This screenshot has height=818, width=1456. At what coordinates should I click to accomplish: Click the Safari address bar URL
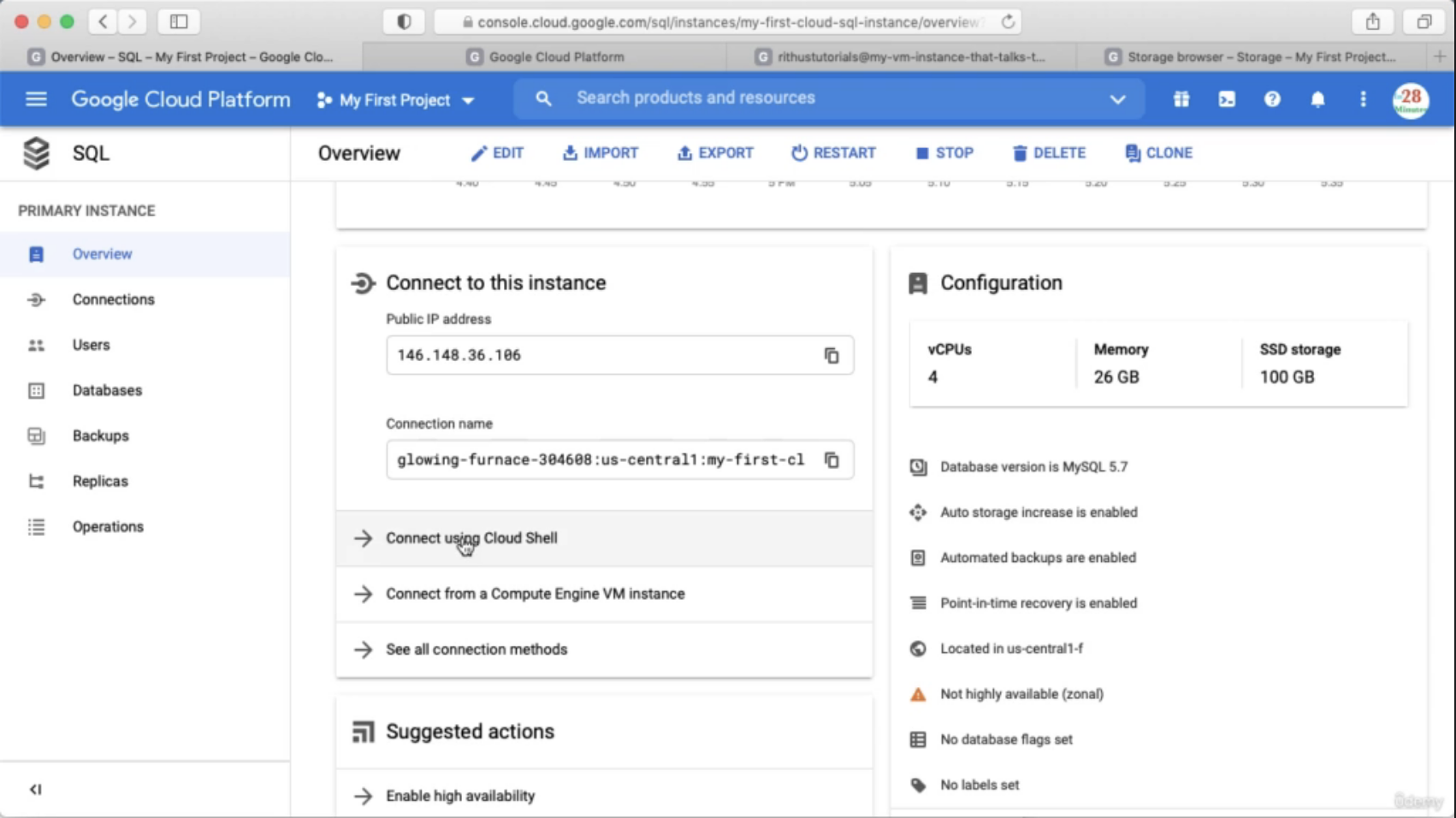tap(726, 22)
